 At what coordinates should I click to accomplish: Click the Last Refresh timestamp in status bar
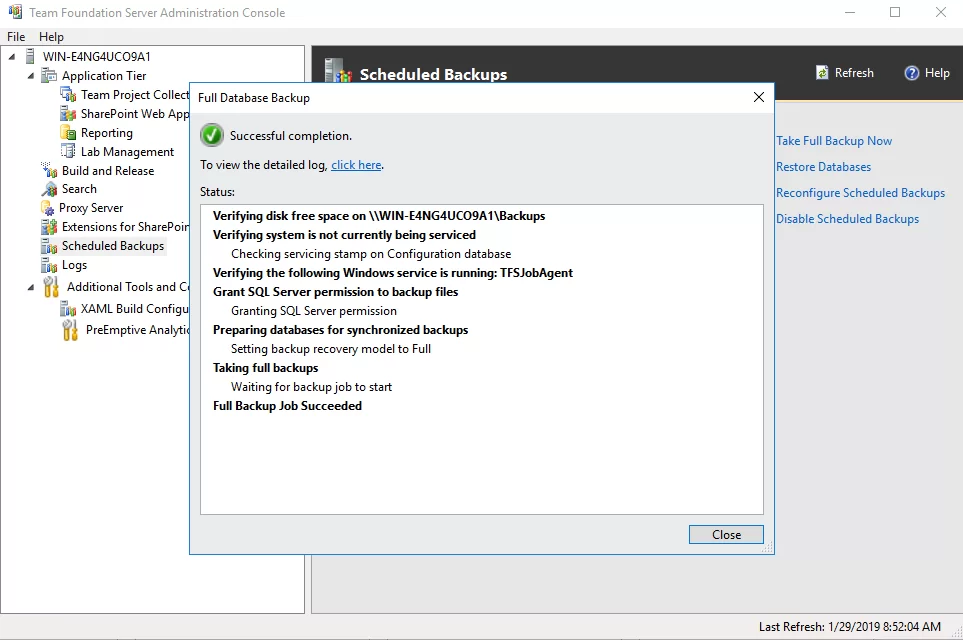(x=849, y=626)
